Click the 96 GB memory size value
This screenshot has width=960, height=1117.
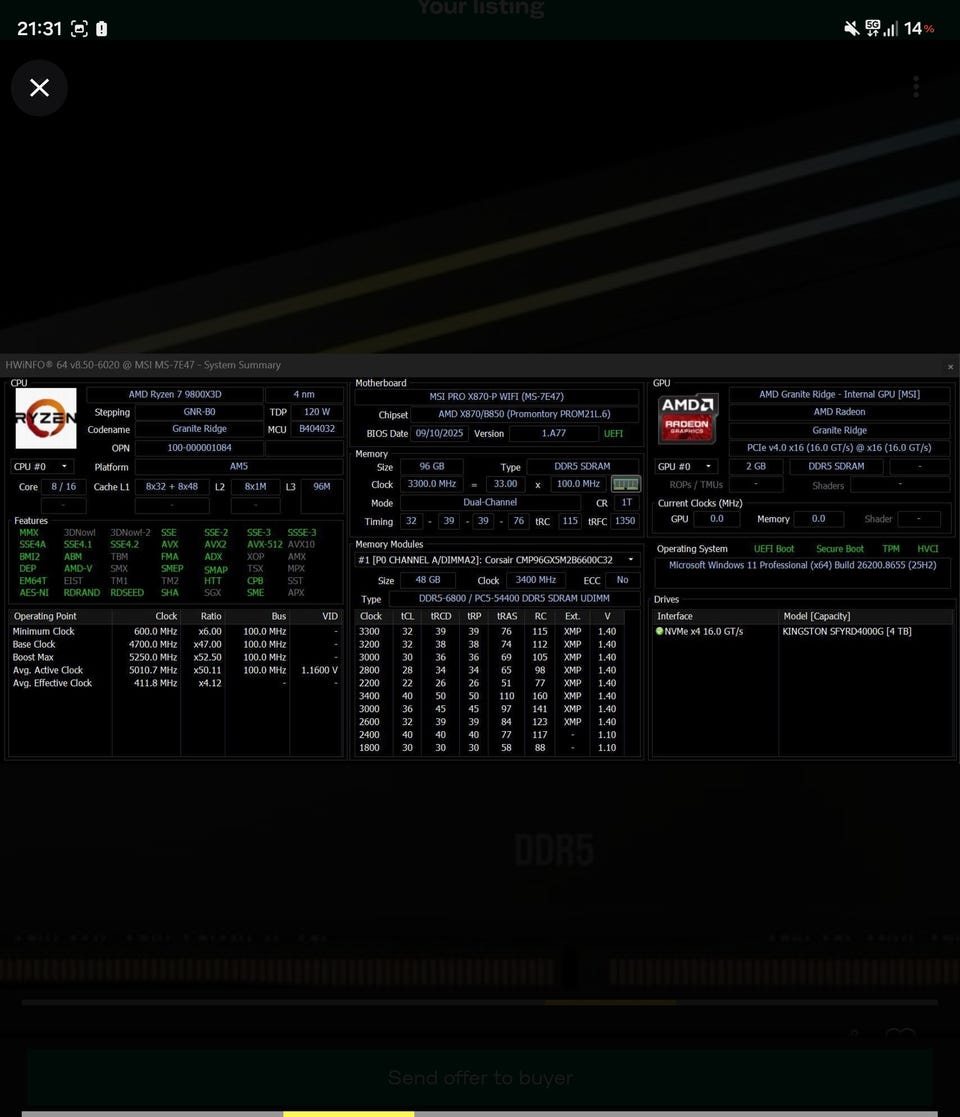[432, 466]
